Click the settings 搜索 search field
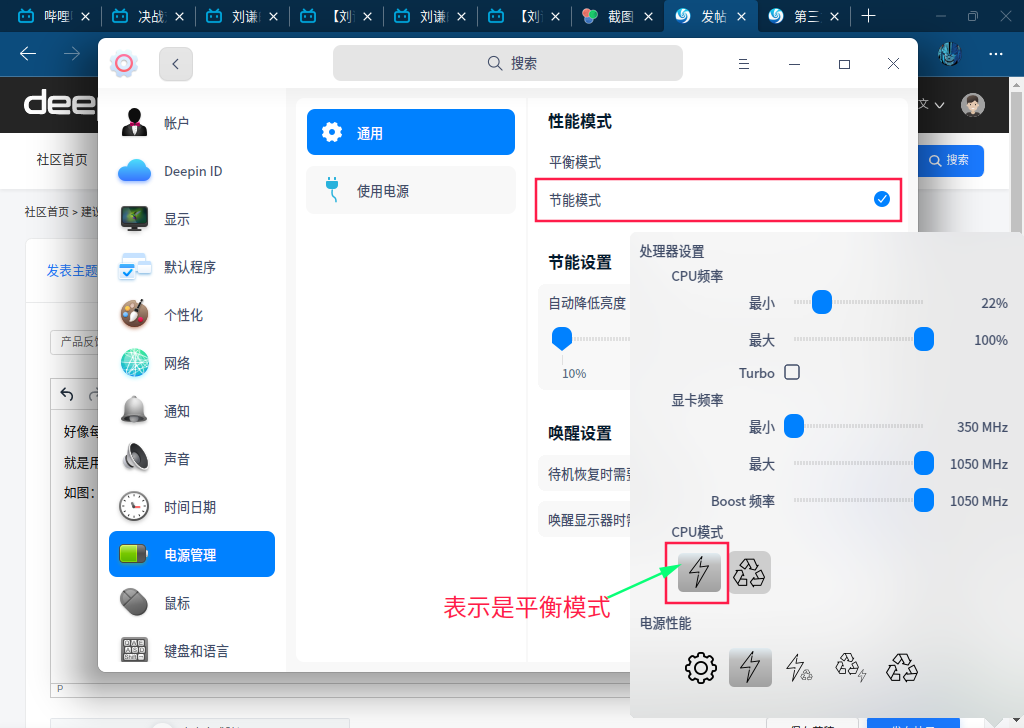 (508, 63)
